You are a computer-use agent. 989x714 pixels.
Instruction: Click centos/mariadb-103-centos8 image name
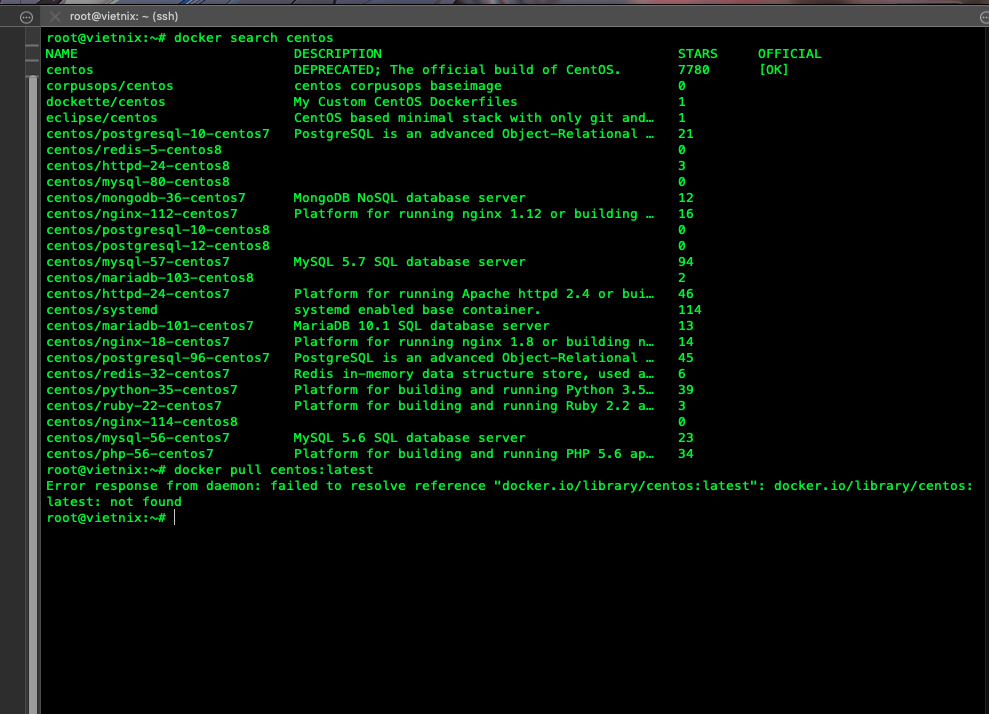[x=149, y=278]
